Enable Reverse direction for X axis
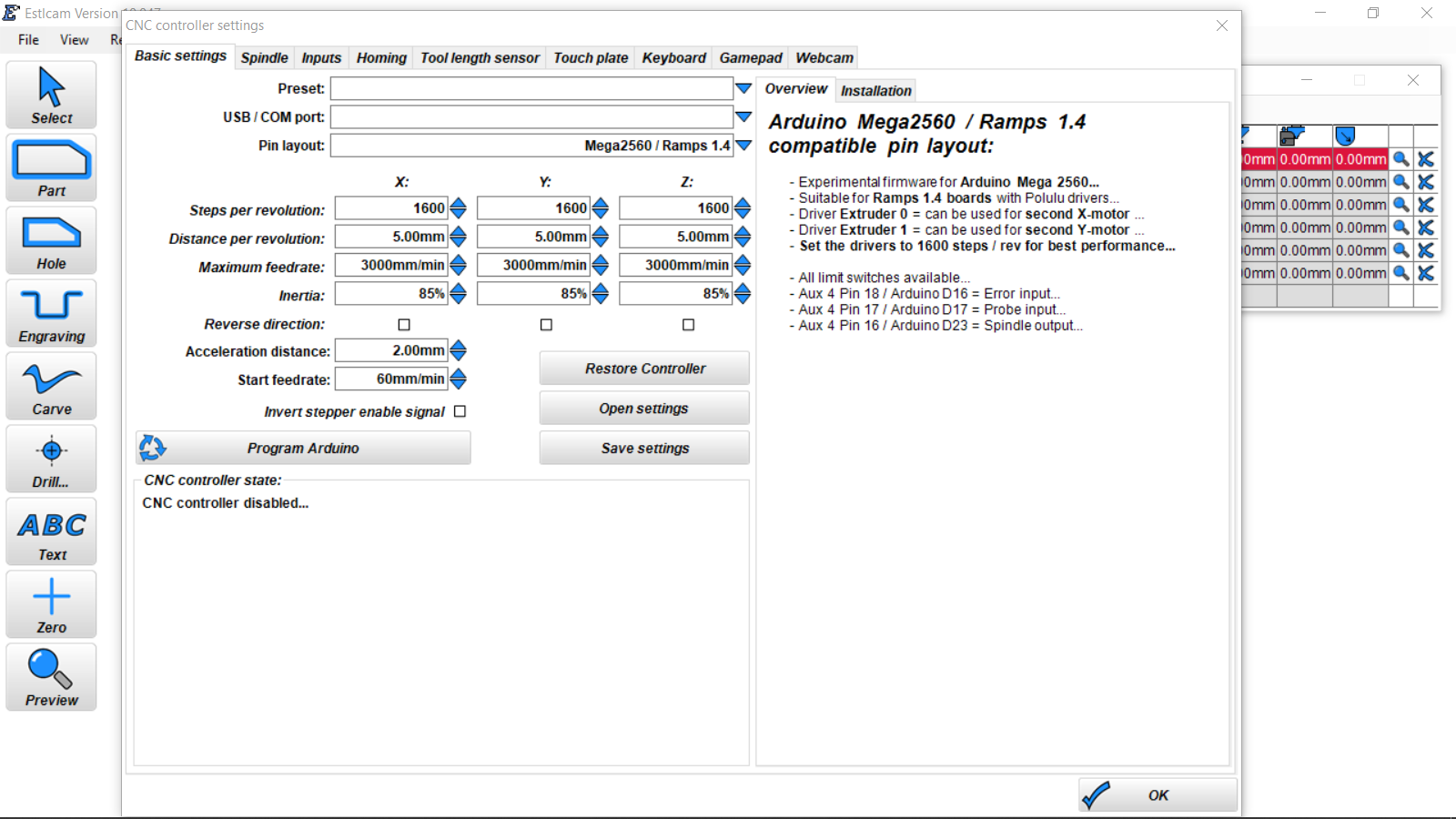Screen dimensions: 1456x819 coord(404,325)
